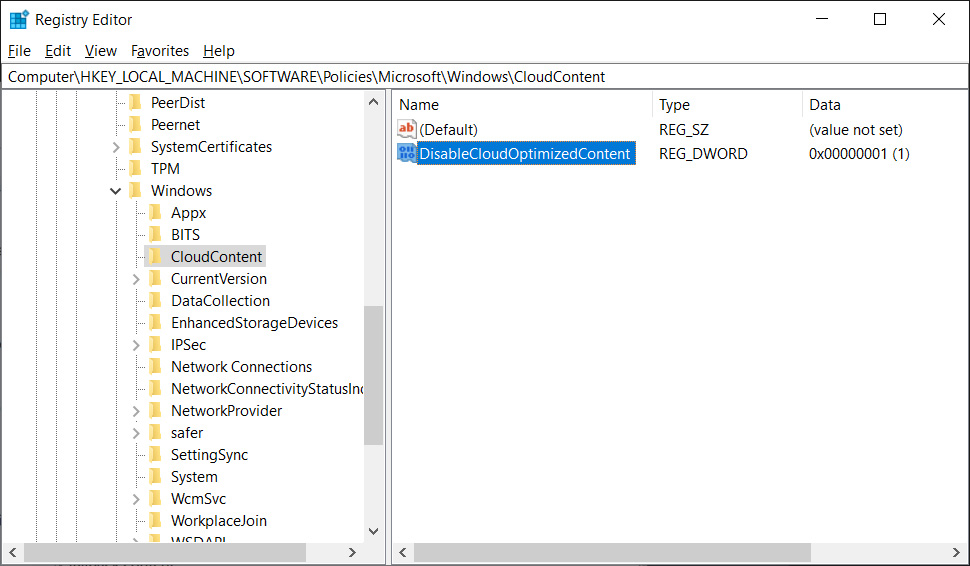
Task: Click the SettingSync folder icon
Action: tap(156, 455)
